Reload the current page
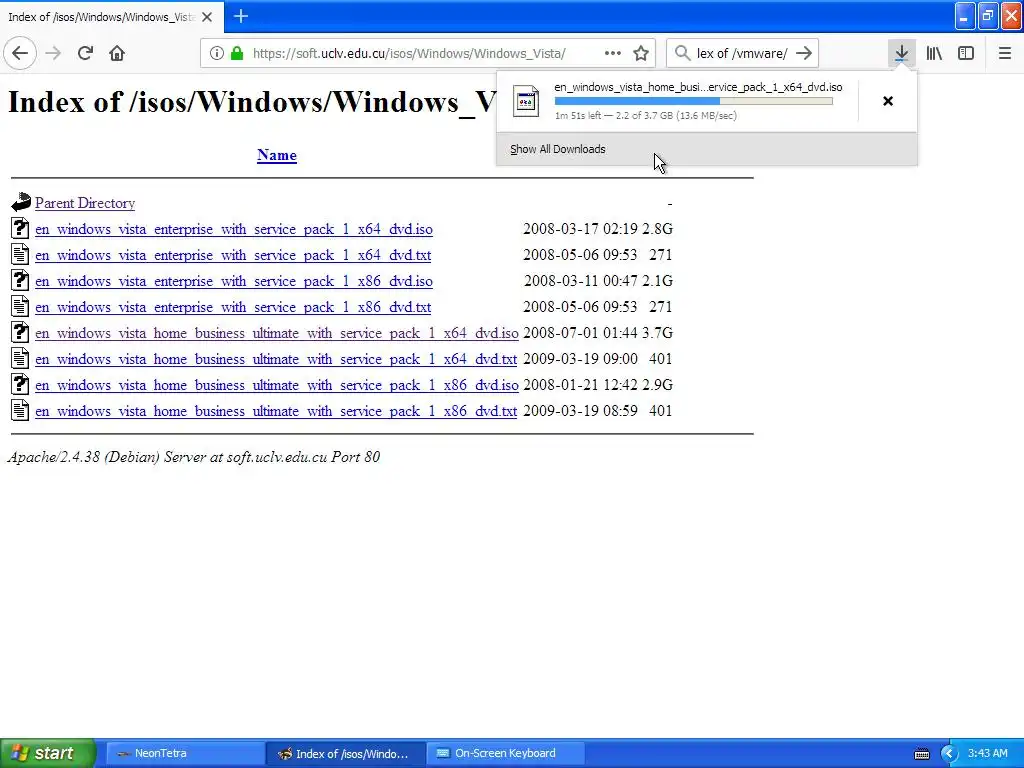The image size is (1024, 768). (x=85, y=53)
